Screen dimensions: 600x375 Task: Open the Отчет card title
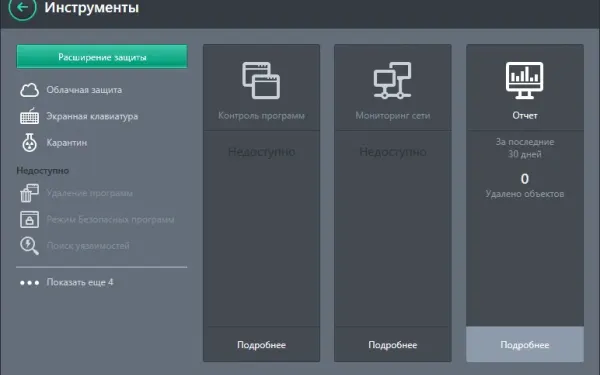(525, 116)
